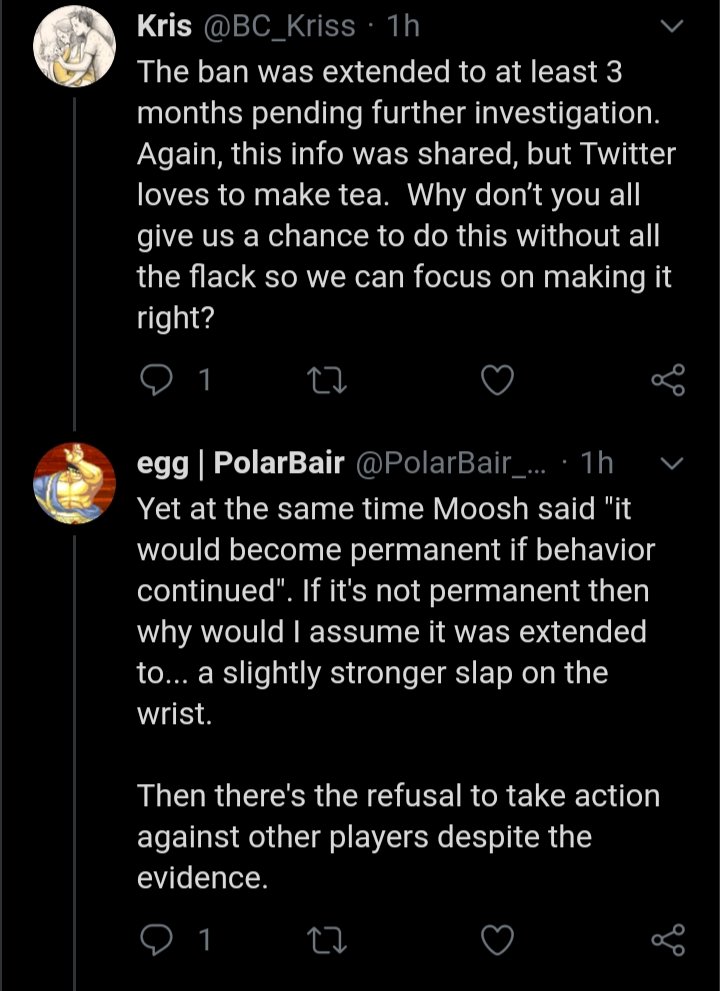Open egg | PolarBair's avatar
The height and width of the screenshot is (991, 720).
click(x=75, y=483)
